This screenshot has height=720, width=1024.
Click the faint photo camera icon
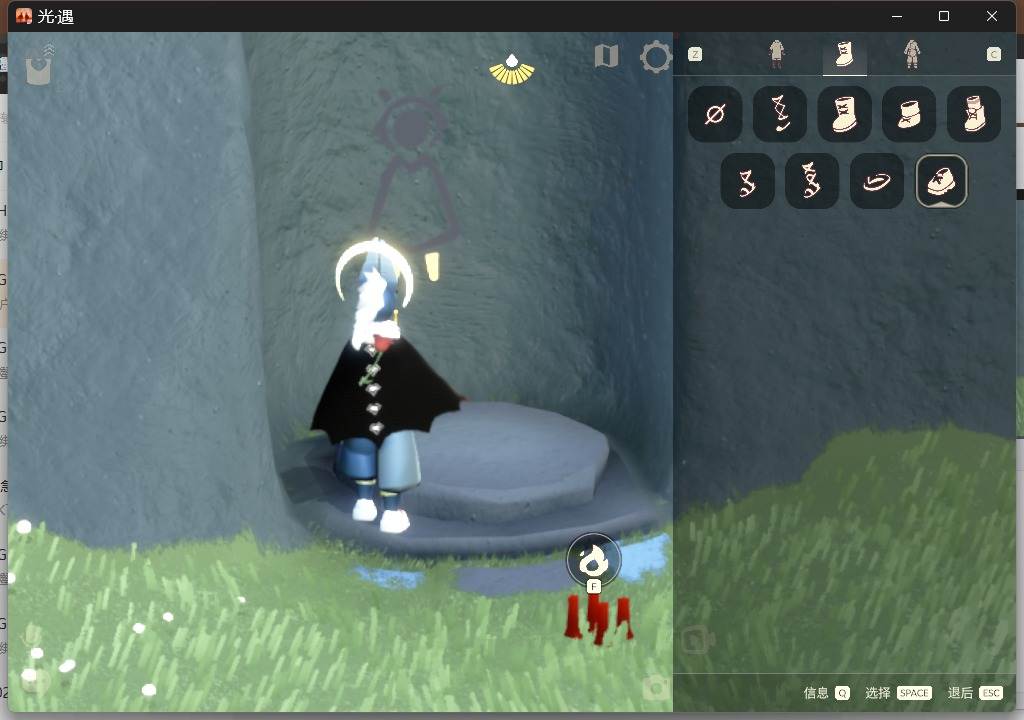point(656,688)
